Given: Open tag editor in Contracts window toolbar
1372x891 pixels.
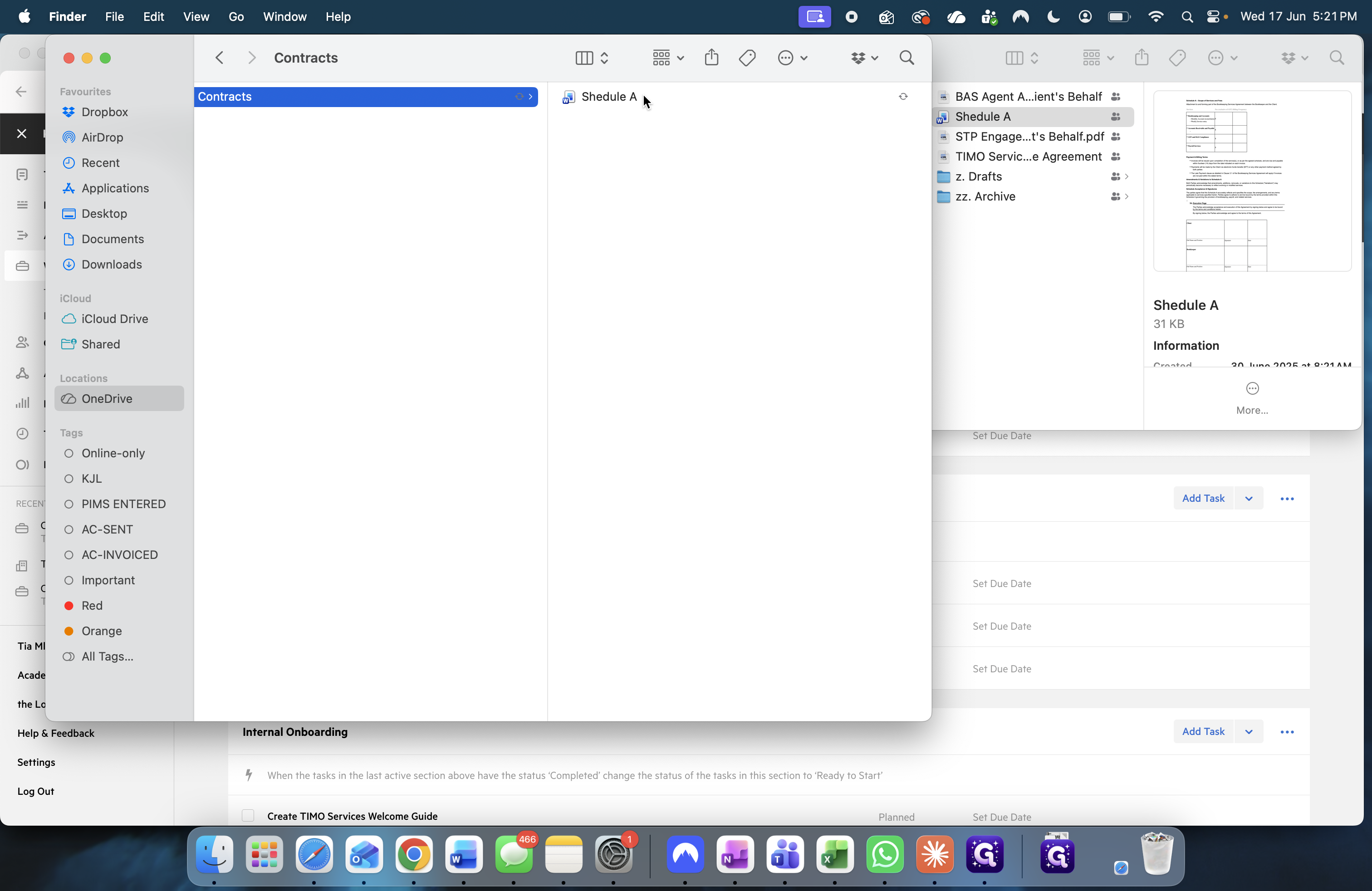Looking at the screenshot, I should (x=747, y=58).
